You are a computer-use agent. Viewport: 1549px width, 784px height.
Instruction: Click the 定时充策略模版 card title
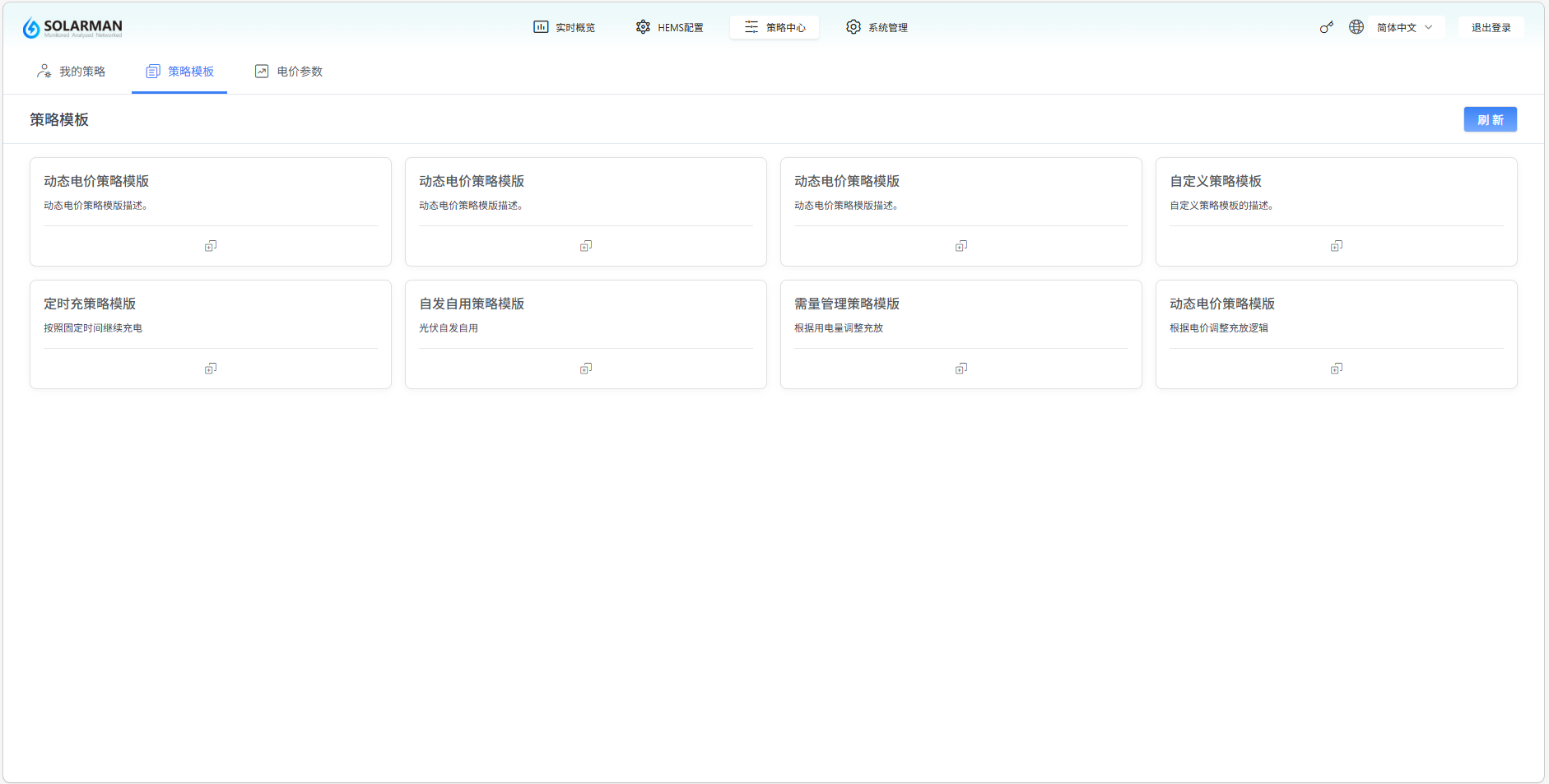[90, 304]
